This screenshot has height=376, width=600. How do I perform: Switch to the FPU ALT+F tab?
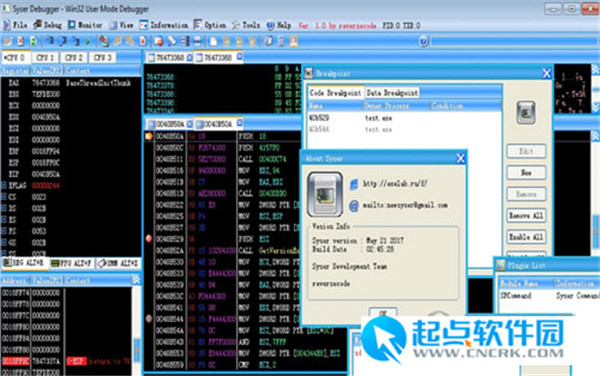71,263
